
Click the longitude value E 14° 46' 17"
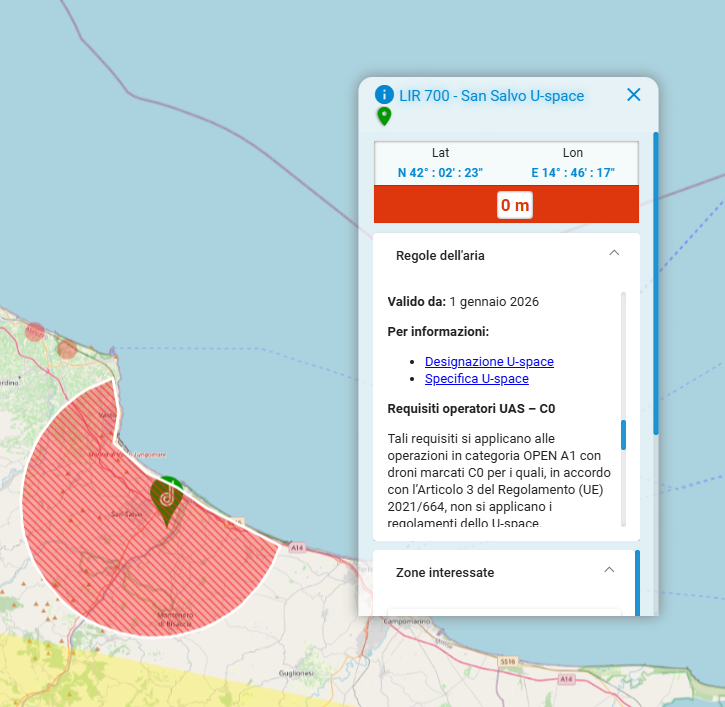[573, 172]
